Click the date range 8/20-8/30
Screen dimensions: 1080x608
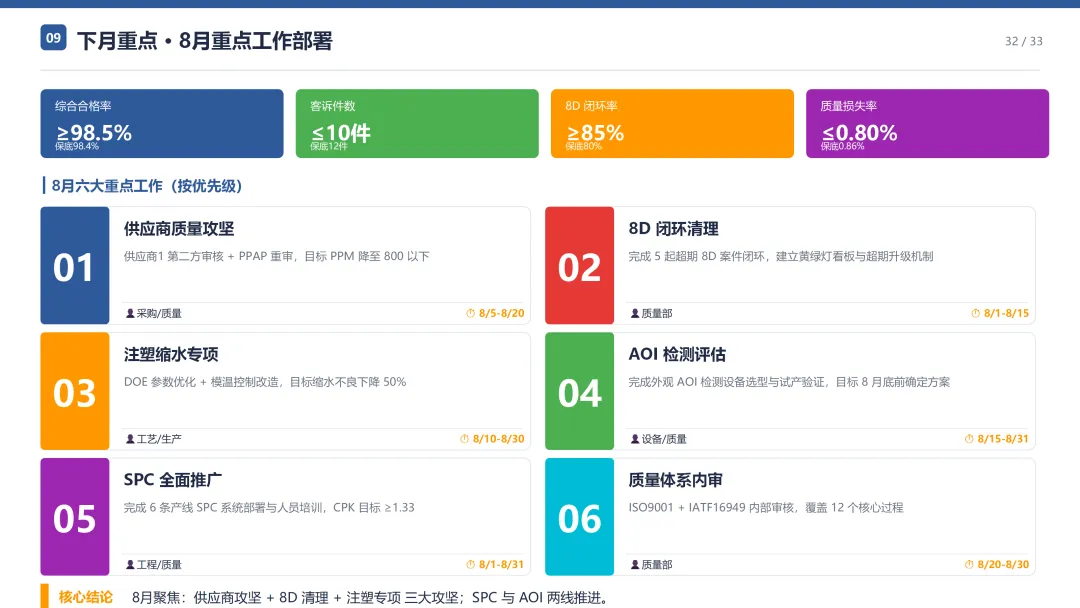pyautogui.click(x=1003, y=565)
